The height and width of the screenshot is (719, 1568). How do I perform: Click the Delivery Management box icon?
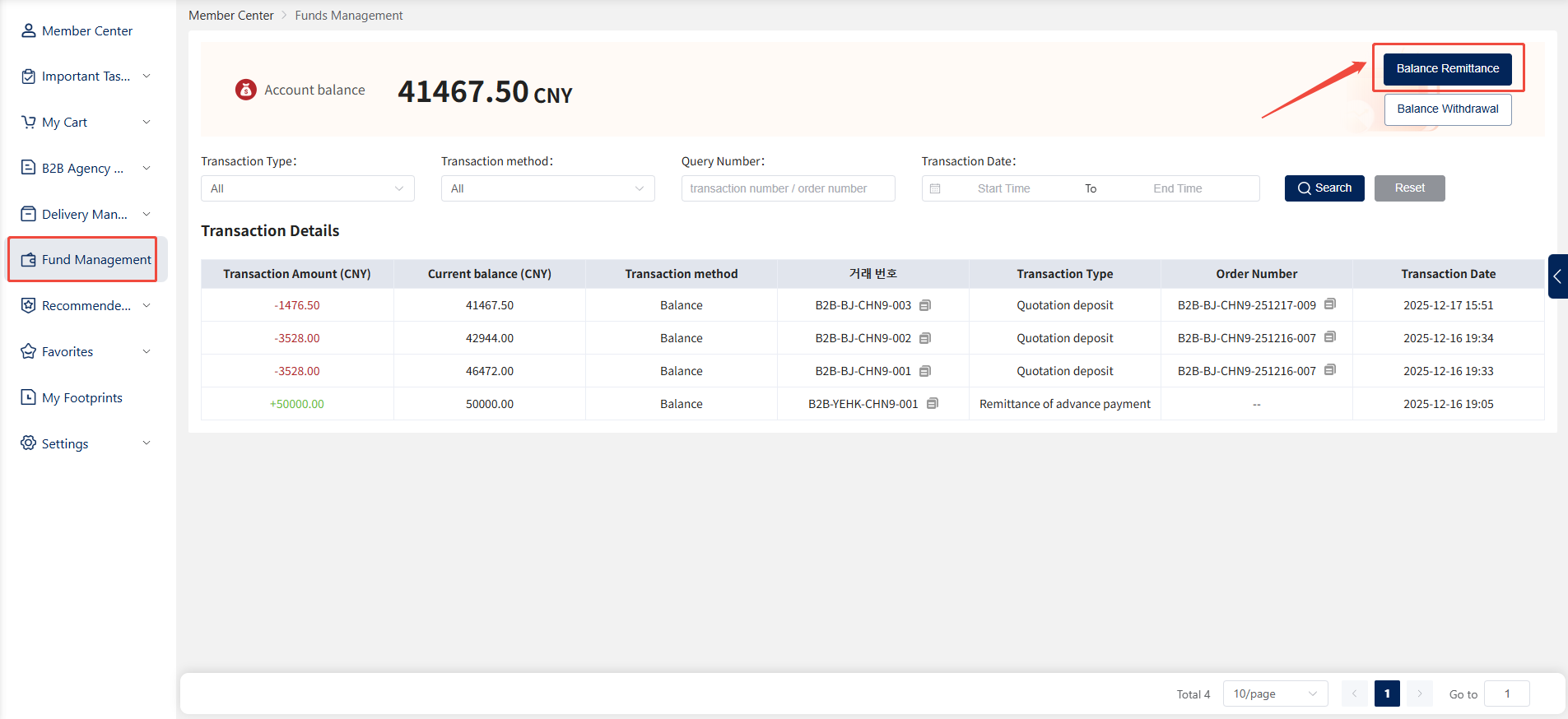click(28, 214)
